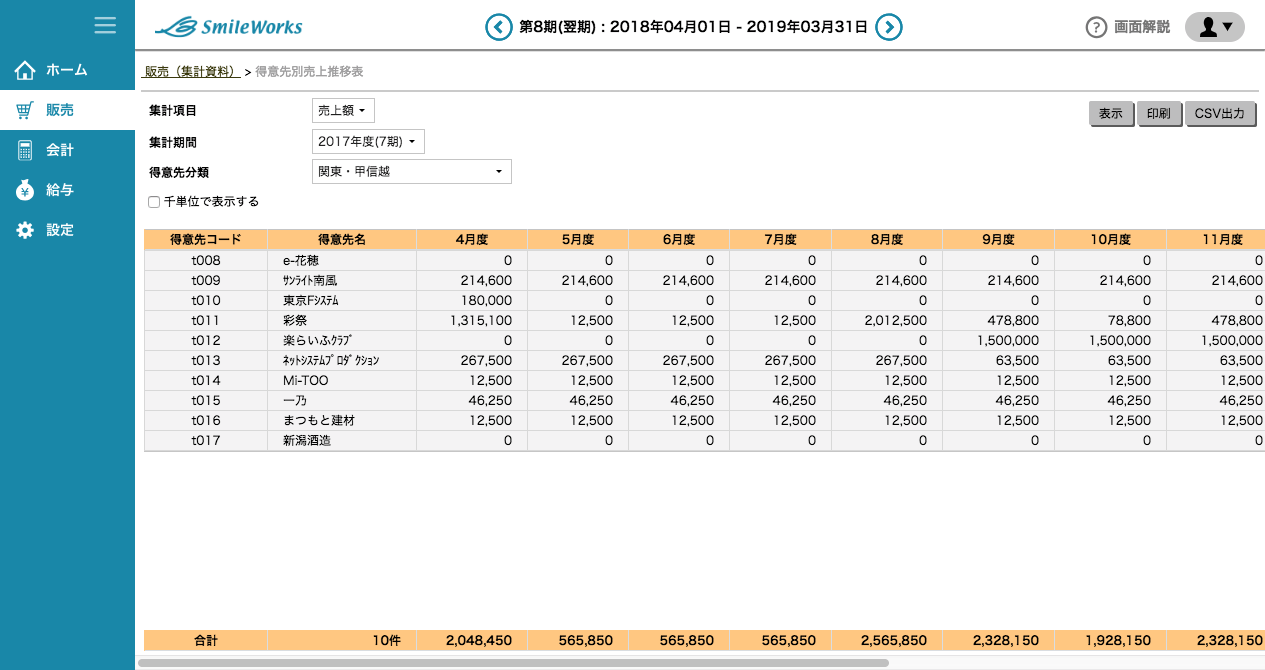Click the t017 customer code cell

(x=205, y=440)
